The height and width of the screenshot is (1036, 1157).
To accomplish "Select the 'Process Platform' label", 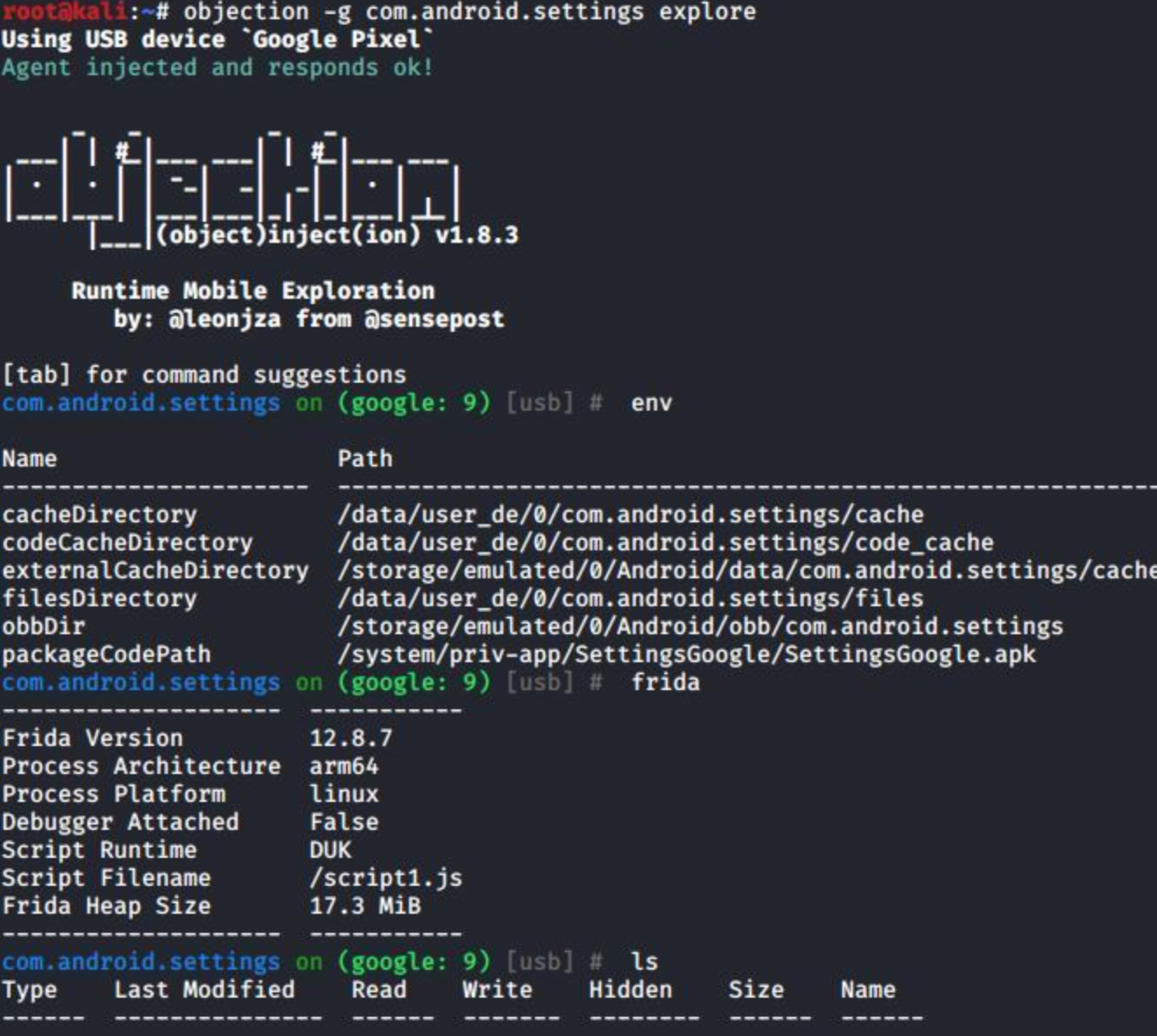I will coord(114,794).
